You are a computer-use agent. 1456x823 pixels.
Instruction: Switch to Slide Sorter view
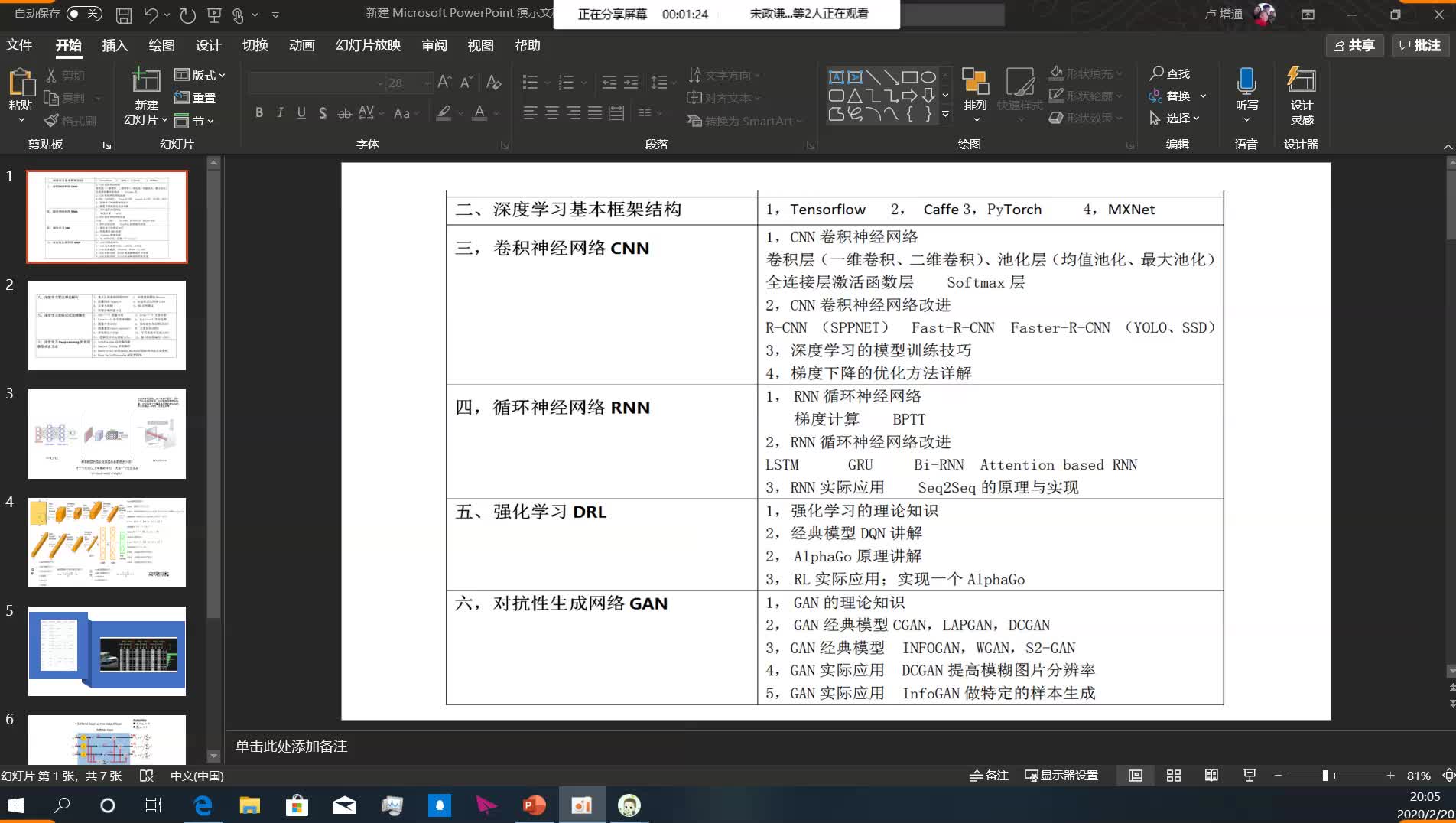coord(1174,776)
